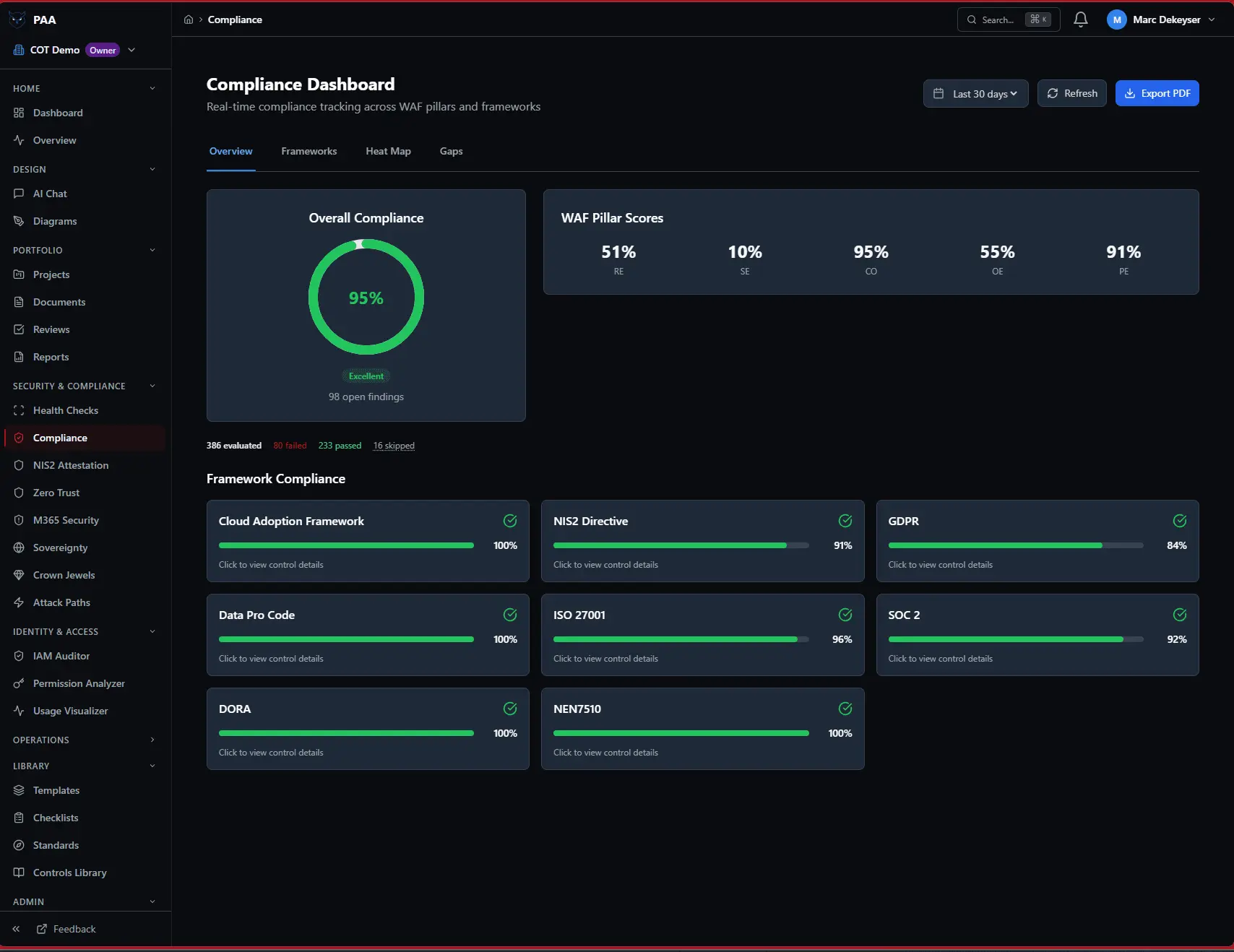Open the home breadcrumb icon

(189, 20)
